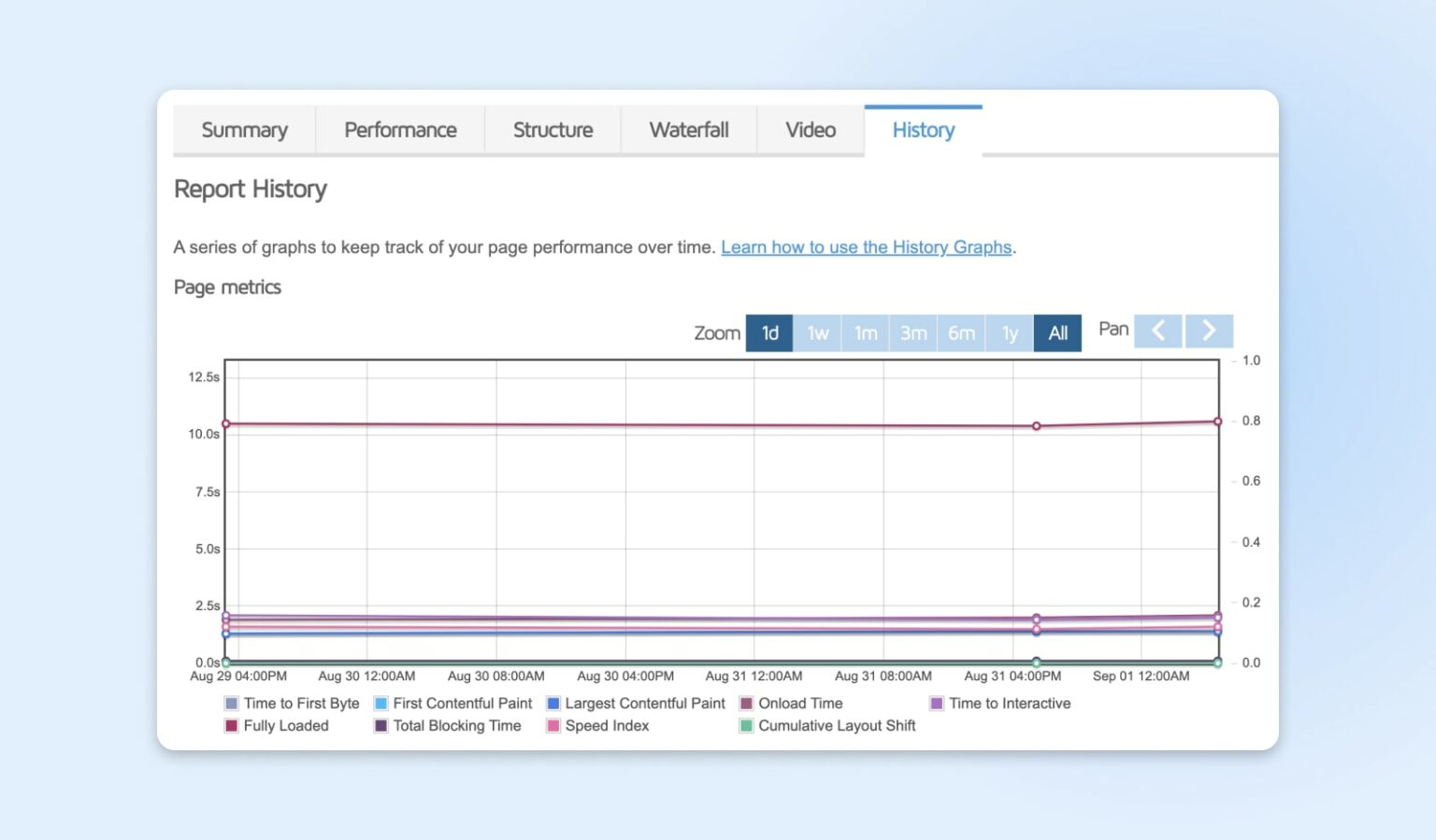Click the data point at Aug 31 04:00PM
Image resolution: width=1436 pixels, height=840 pixels.
point(1035,426)
